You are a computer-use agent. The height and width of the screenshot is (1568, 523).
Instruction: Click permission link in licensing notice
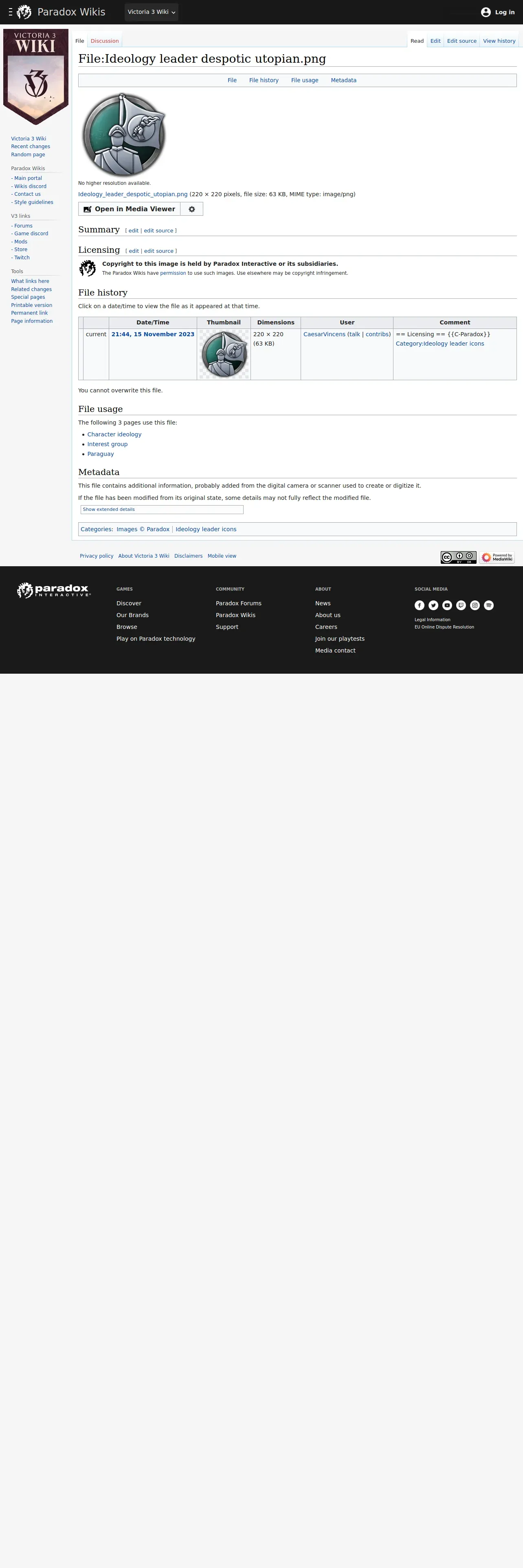173,273
